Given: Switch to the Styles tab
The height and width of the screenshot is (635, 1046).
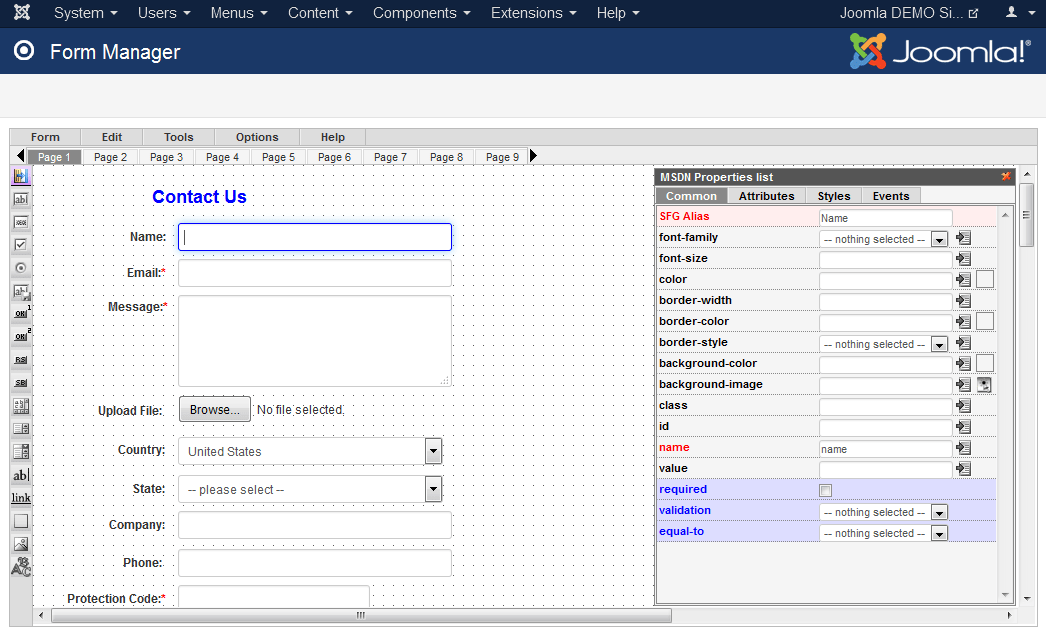Looking at the screenshot, I should tap(833, 196).
